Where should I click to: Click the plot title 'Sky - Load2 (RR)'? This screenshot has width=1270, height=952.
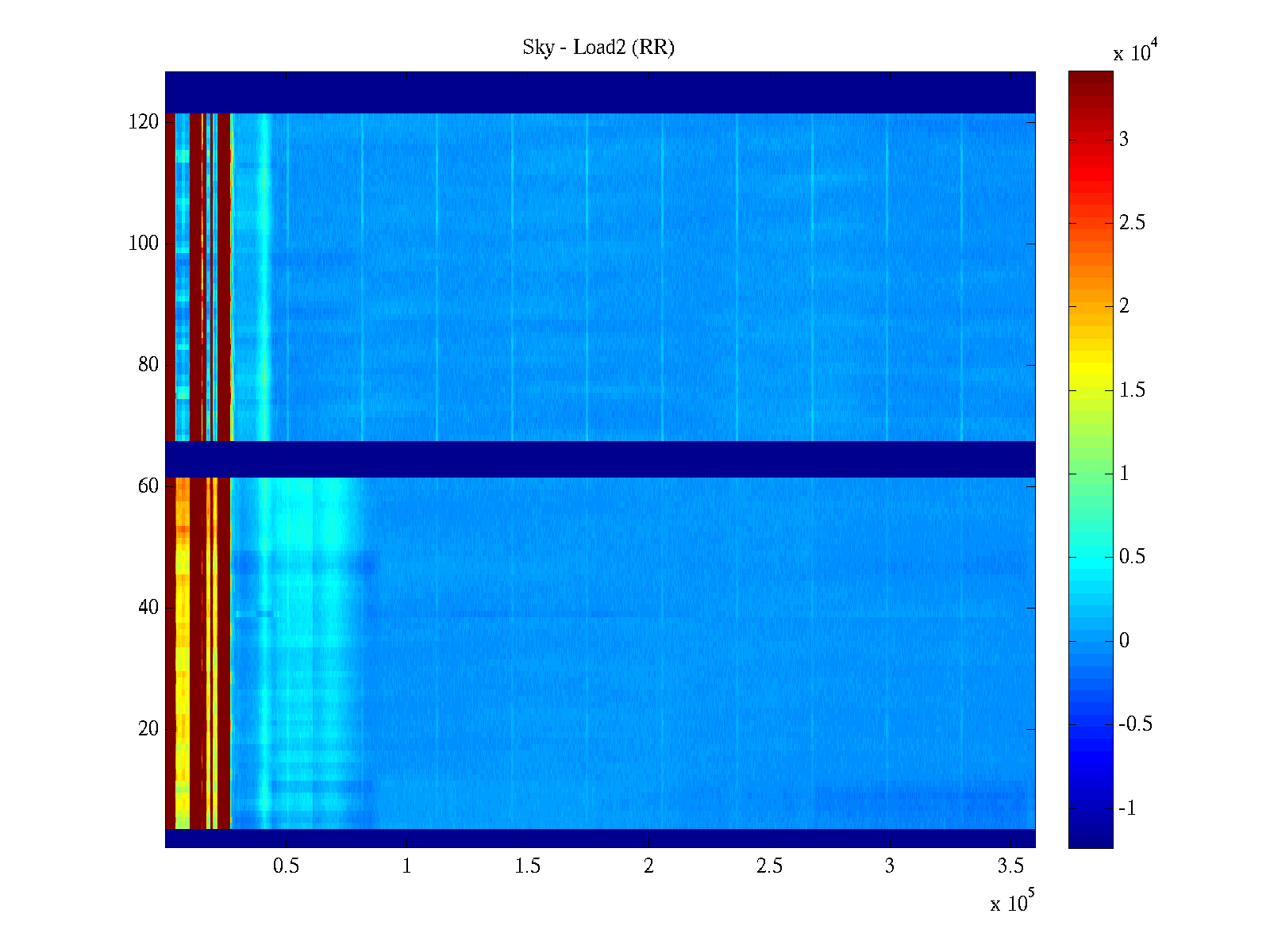click(598, 48)
